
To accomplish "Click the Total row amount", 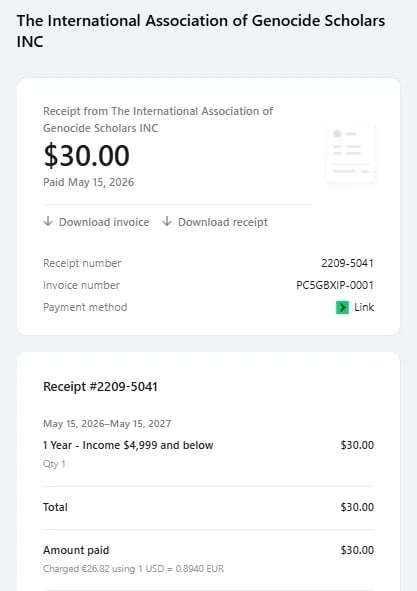I will point(357,507).
